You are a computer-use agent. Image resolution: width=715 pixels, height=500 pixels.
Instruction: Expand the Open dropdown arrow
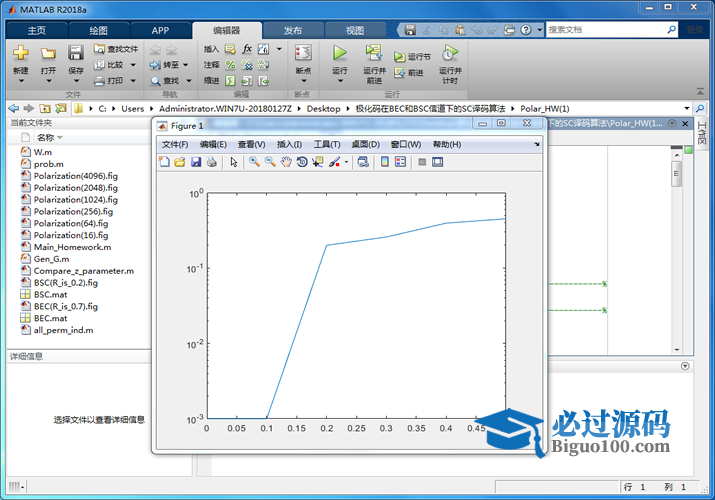click(48, 81)
